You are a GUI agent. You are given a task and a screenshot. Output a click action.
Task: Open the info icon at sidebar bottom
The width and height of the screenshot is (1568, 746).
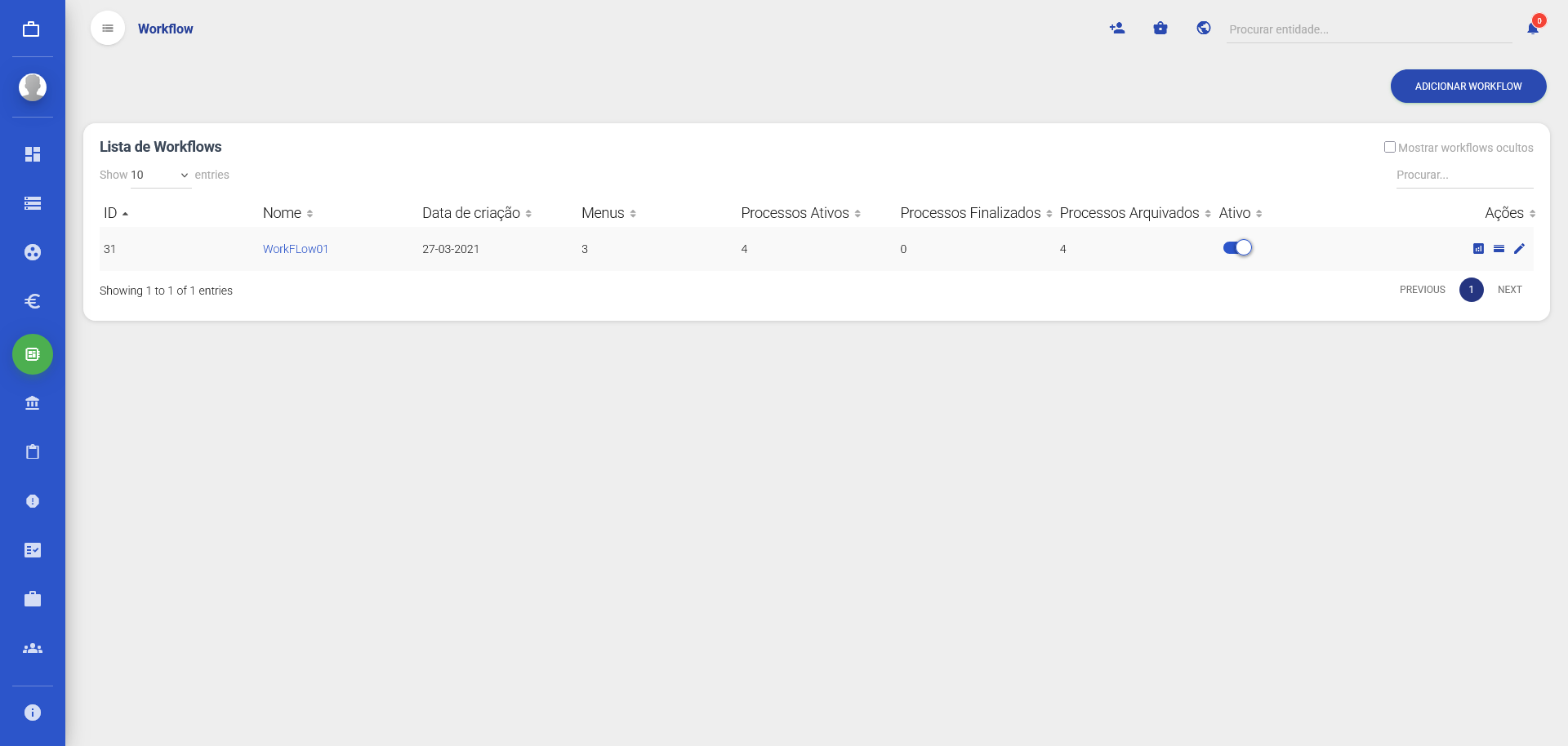click(x=33, y=713)
